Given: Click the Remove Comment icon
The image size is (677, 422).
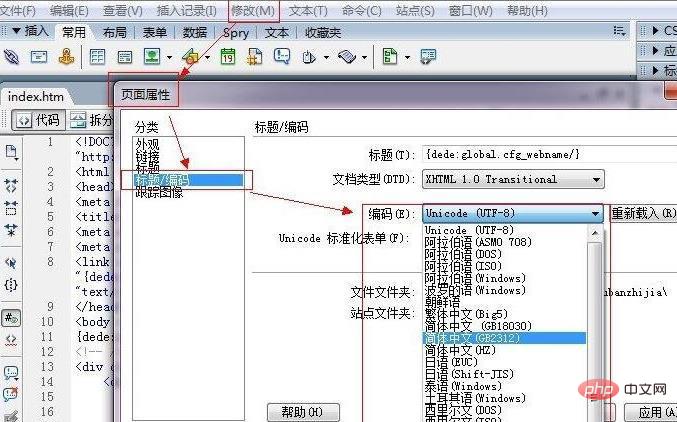Looking at the screenshot, I should 11,394.
